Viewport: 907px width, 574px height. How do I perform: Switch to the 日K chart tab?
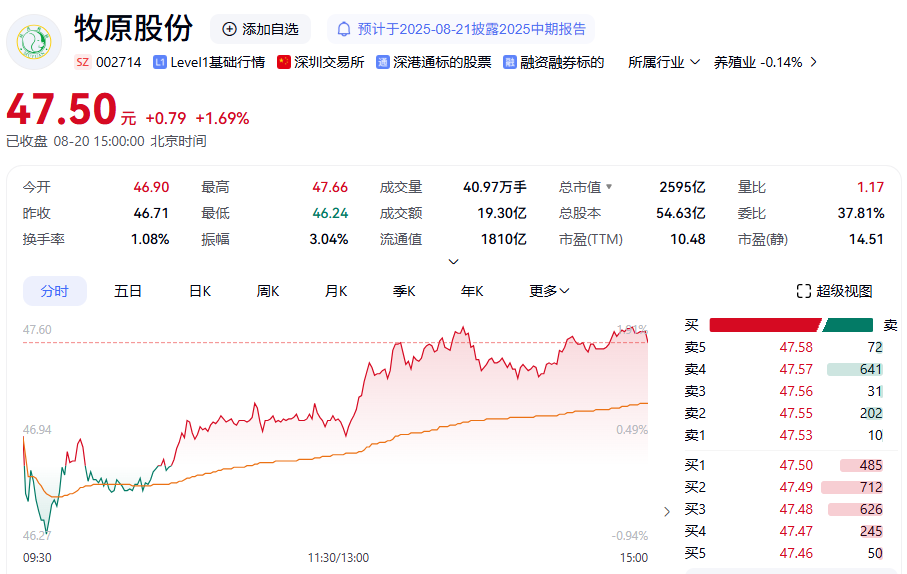(200, 291)
